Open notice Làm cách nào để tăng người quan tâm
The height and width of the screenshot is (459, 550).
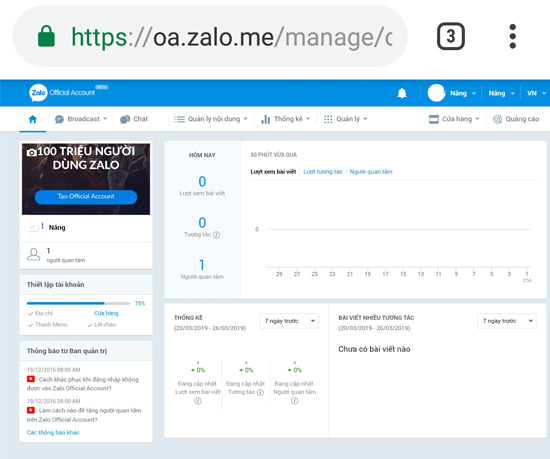[84, 415]
